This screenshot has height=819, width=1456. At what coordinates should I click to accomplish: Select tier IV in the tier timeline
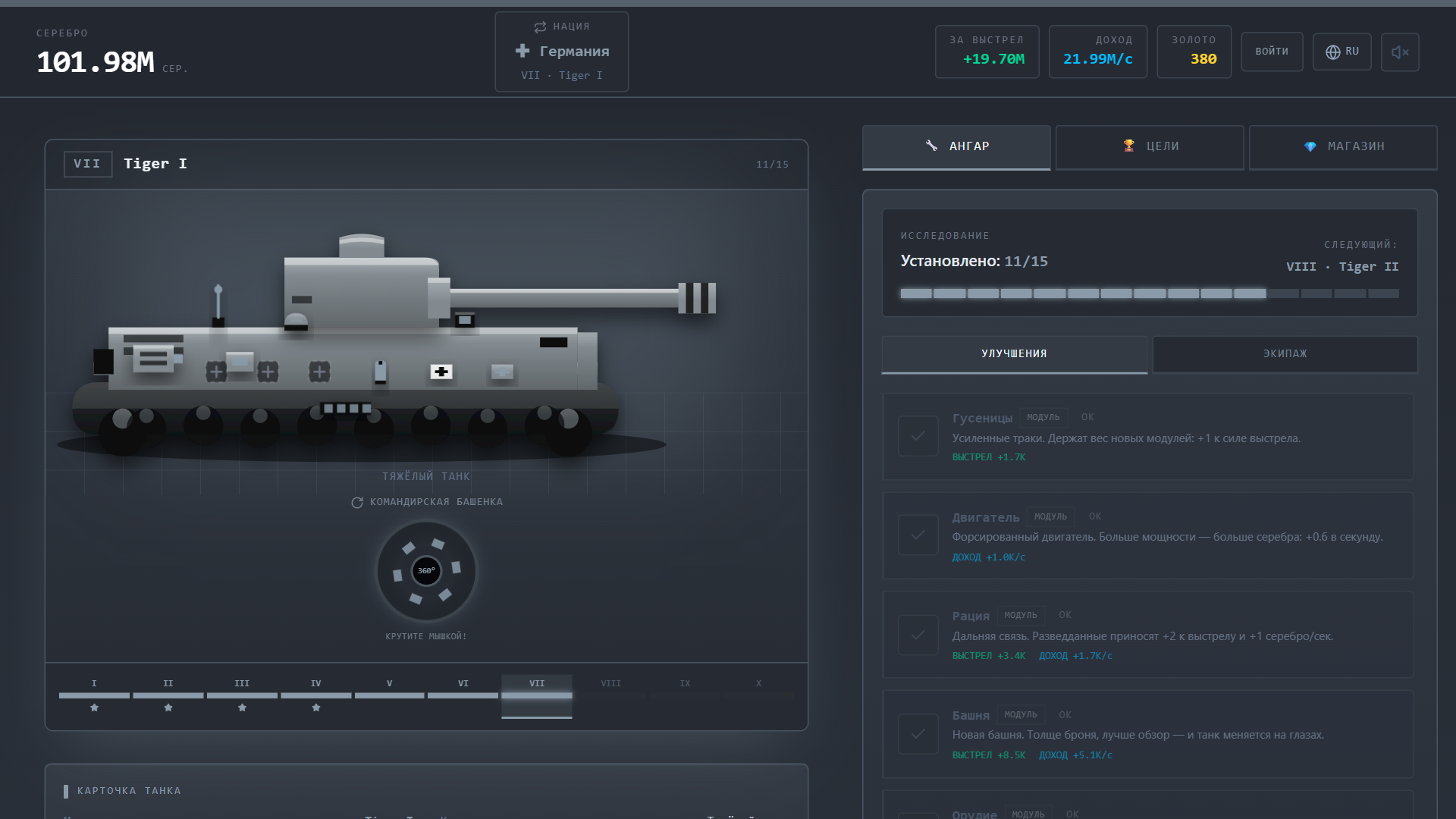point(315,695)
